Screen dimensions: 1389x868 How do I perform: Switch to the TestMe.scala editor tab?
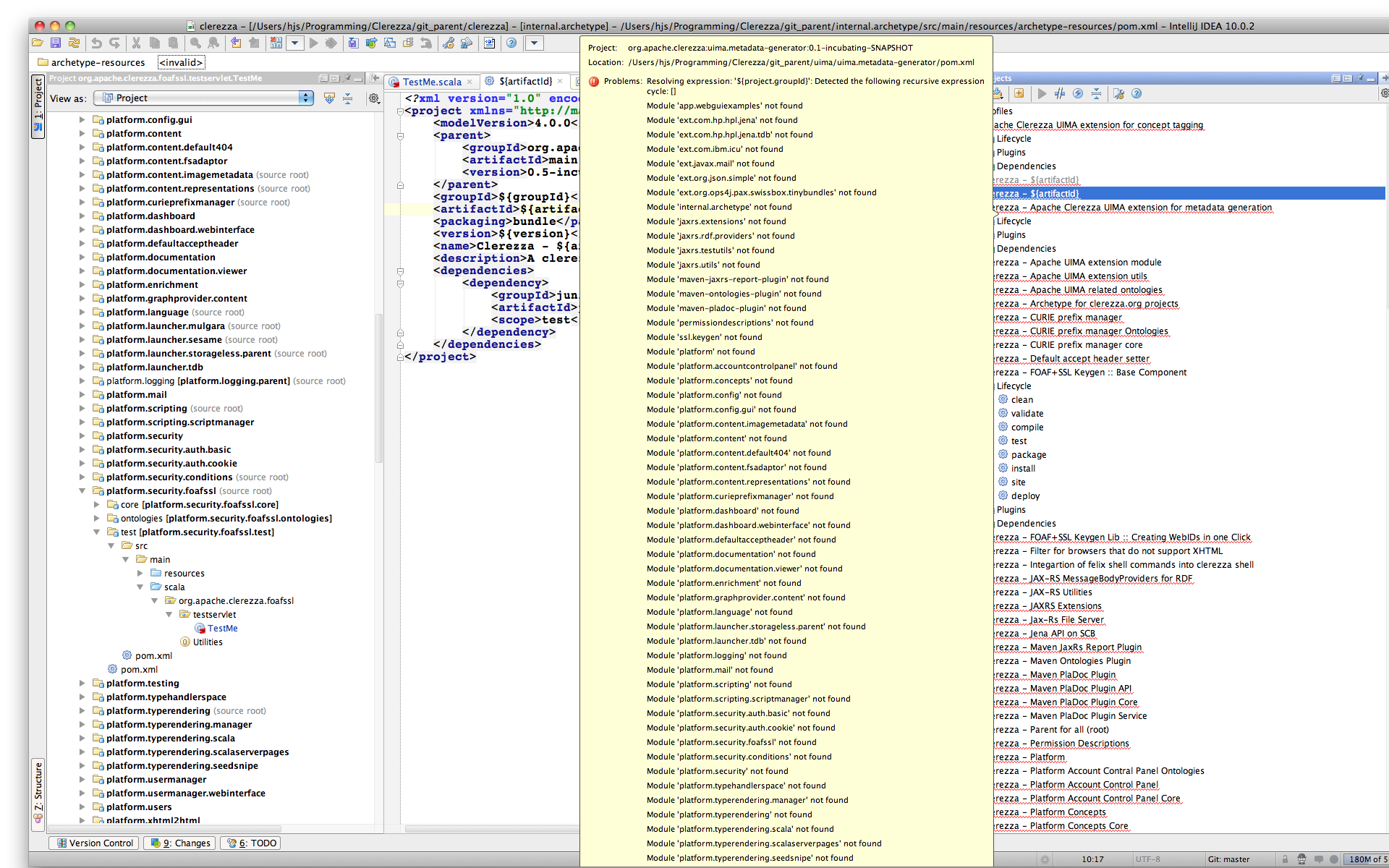[432, 82]
